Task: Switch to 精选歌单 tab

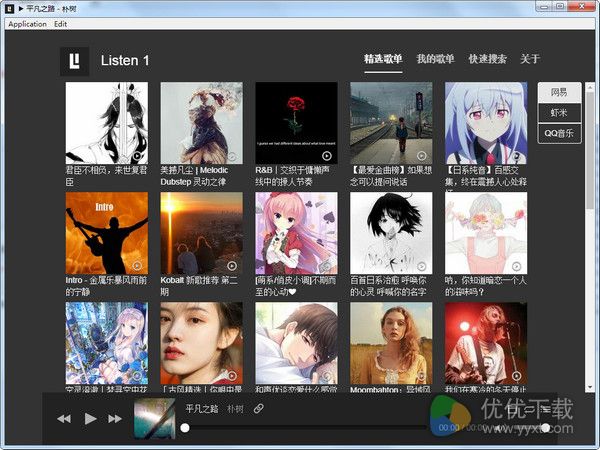Action: 383,59
